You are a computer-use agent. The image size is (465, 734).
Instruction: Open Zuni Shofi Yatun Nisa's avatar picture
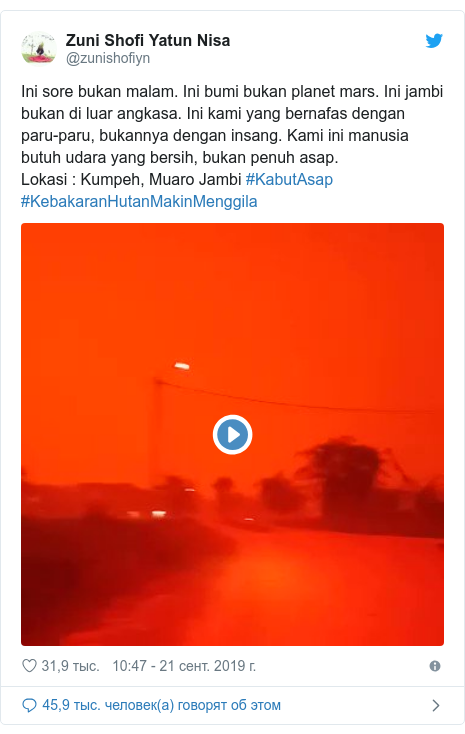coord(39,48)
